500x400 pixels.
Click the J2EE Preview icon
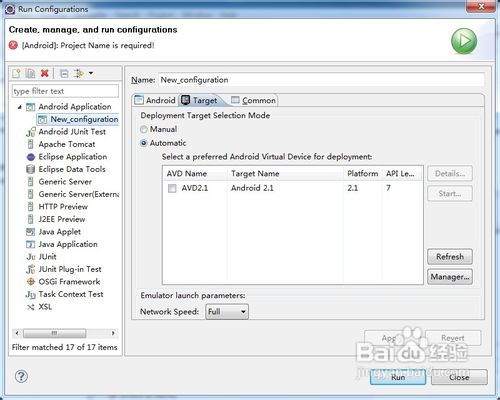(30, 219)
